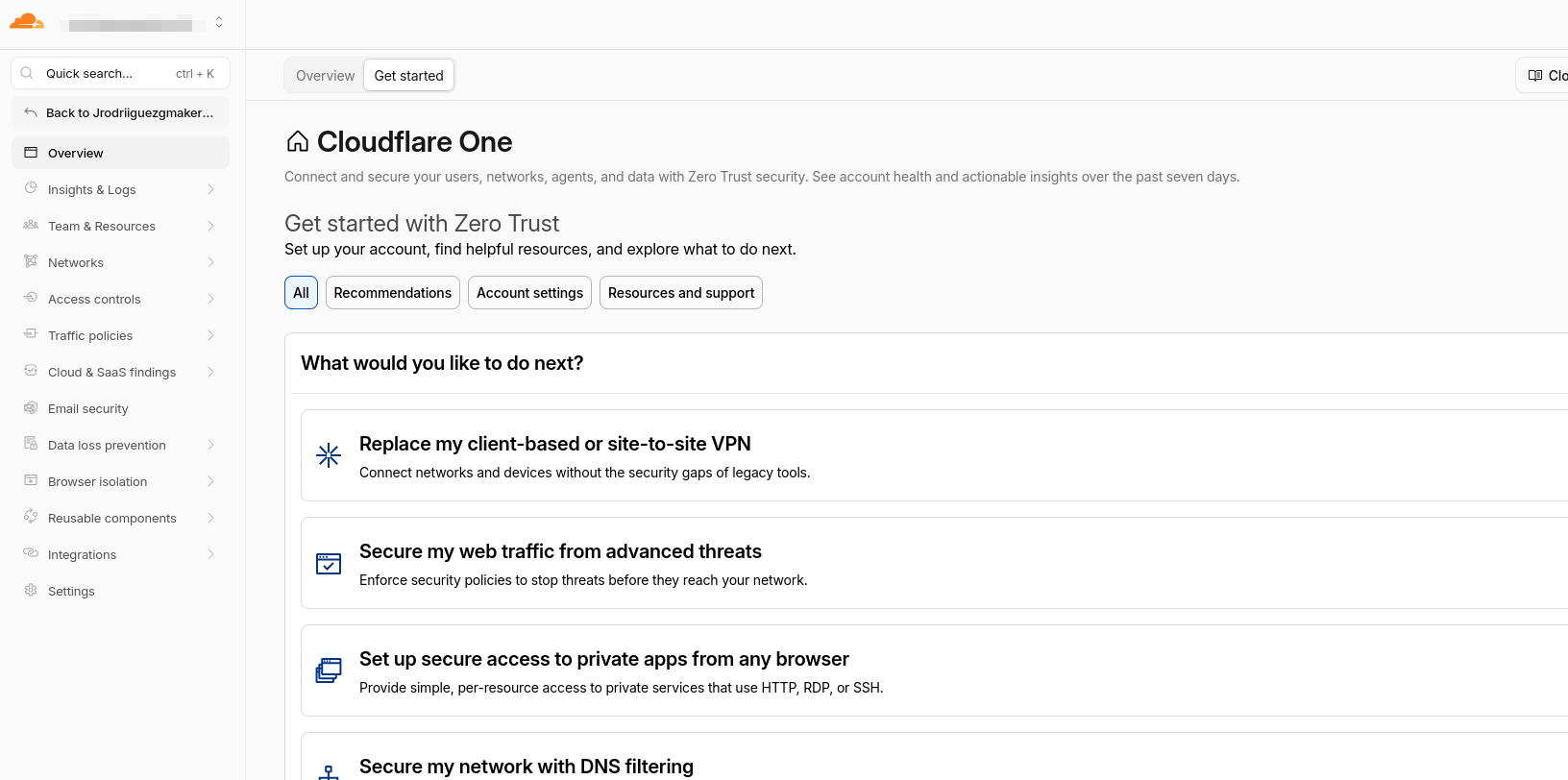Expand Browser isolation chevron
This screenshot has width=1568, height=780.
click(x=210, y=481)
